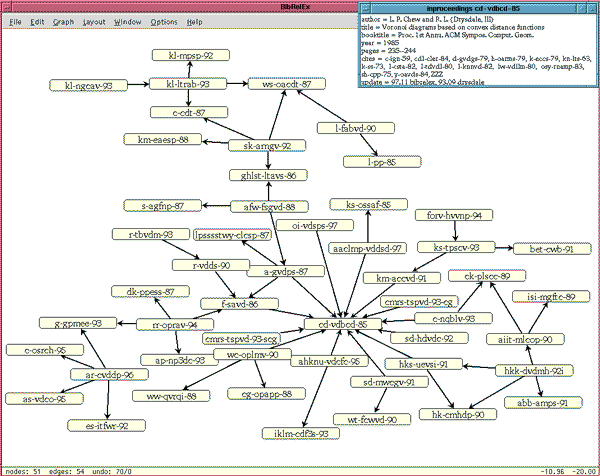
Task: Select the hks-uevsi-91 node
Action: point(423,364)
